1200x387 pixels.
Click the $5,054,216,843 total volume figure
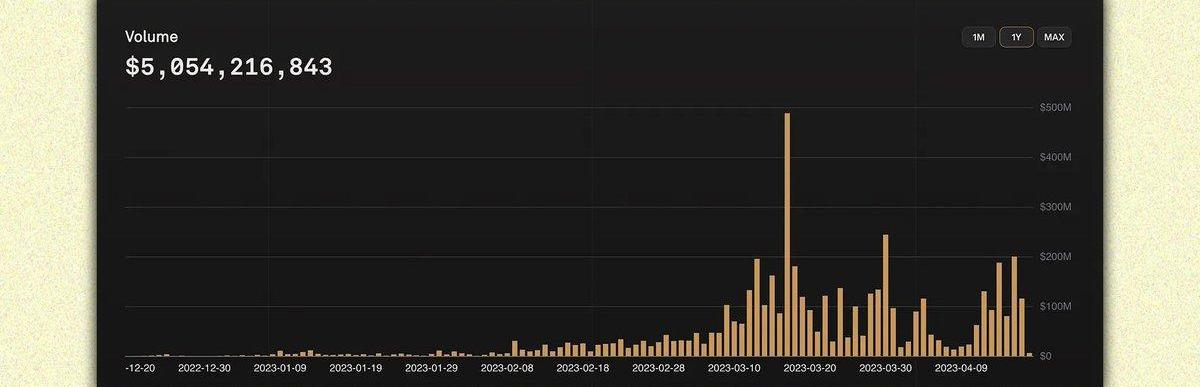tap(229, 68)
